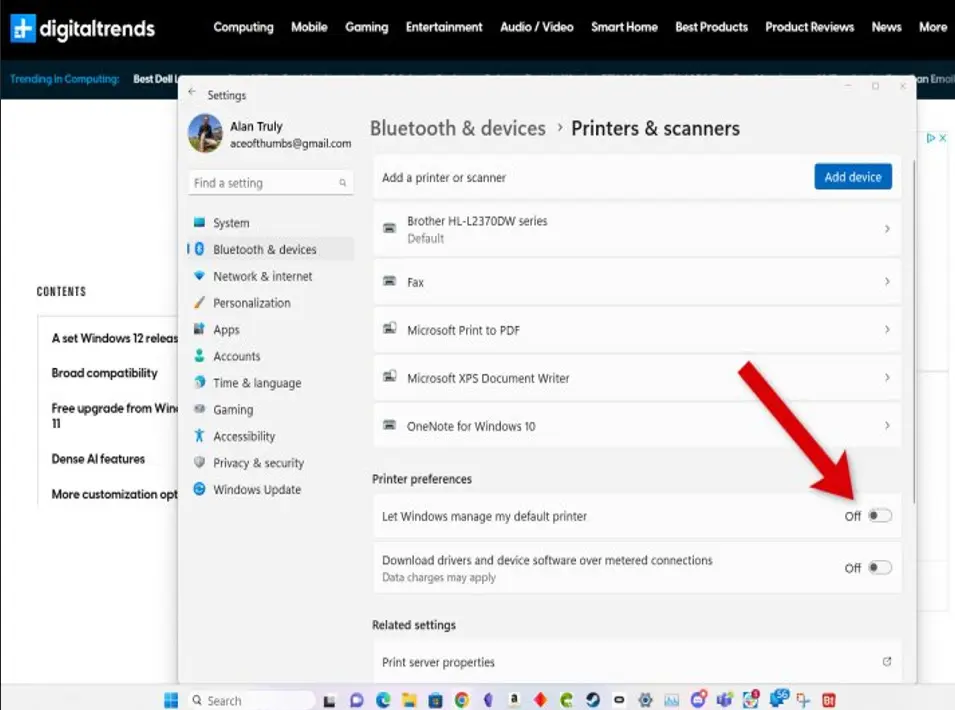
Task: Click the Settings window vertical scrollbar
Action: [914, 332]
